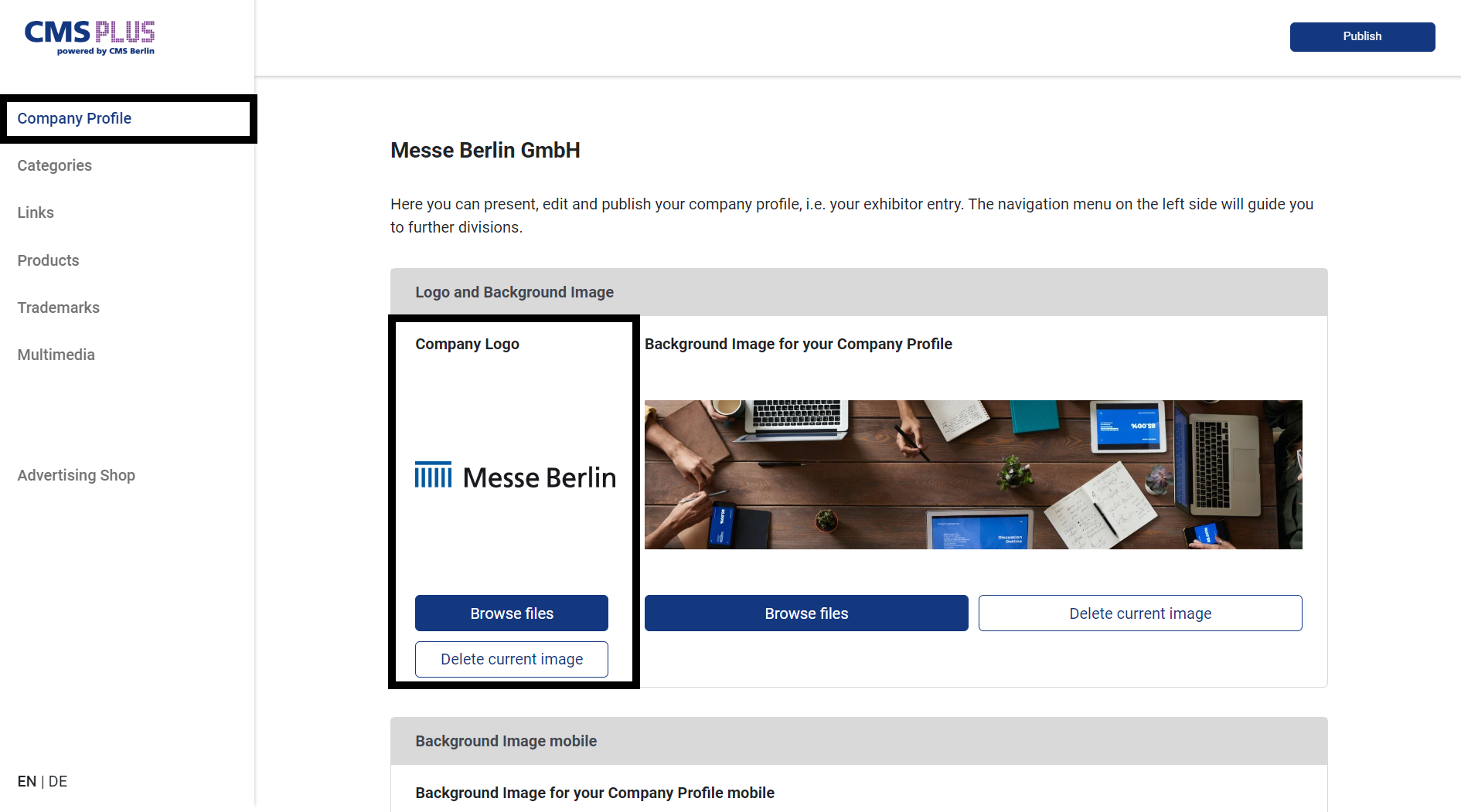The image size is (1461, 812).
Task: Click the Messe Berlin logo image
Action: coord(515,476)
